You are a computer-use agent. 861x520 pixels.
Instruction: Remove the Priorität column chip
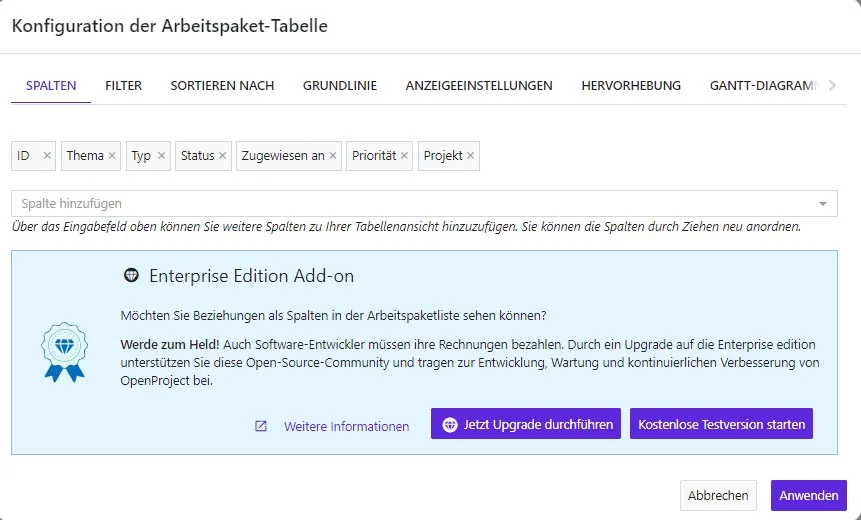(404, 156)
